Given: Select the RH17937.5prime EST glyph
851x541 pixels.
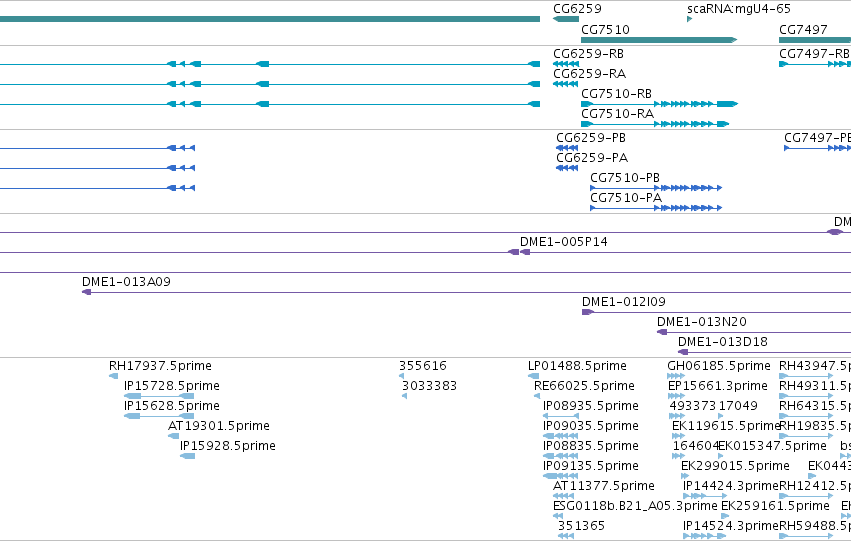Looking at the screenshot, I should click(113, 376).
